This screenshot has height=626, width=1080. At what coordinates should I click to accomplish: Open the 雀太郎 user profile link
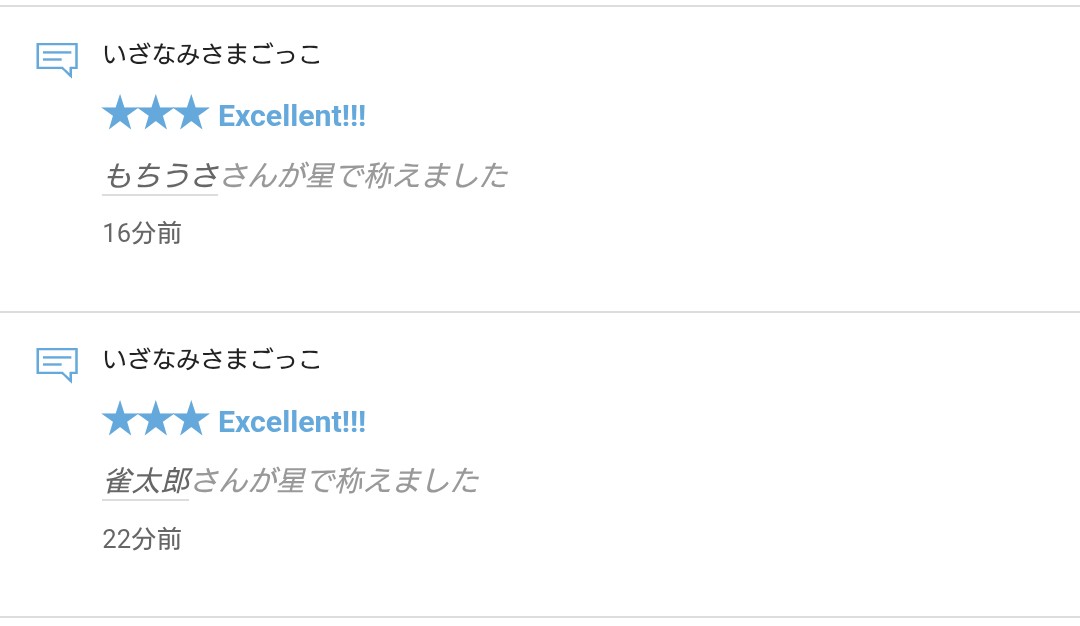146,481
